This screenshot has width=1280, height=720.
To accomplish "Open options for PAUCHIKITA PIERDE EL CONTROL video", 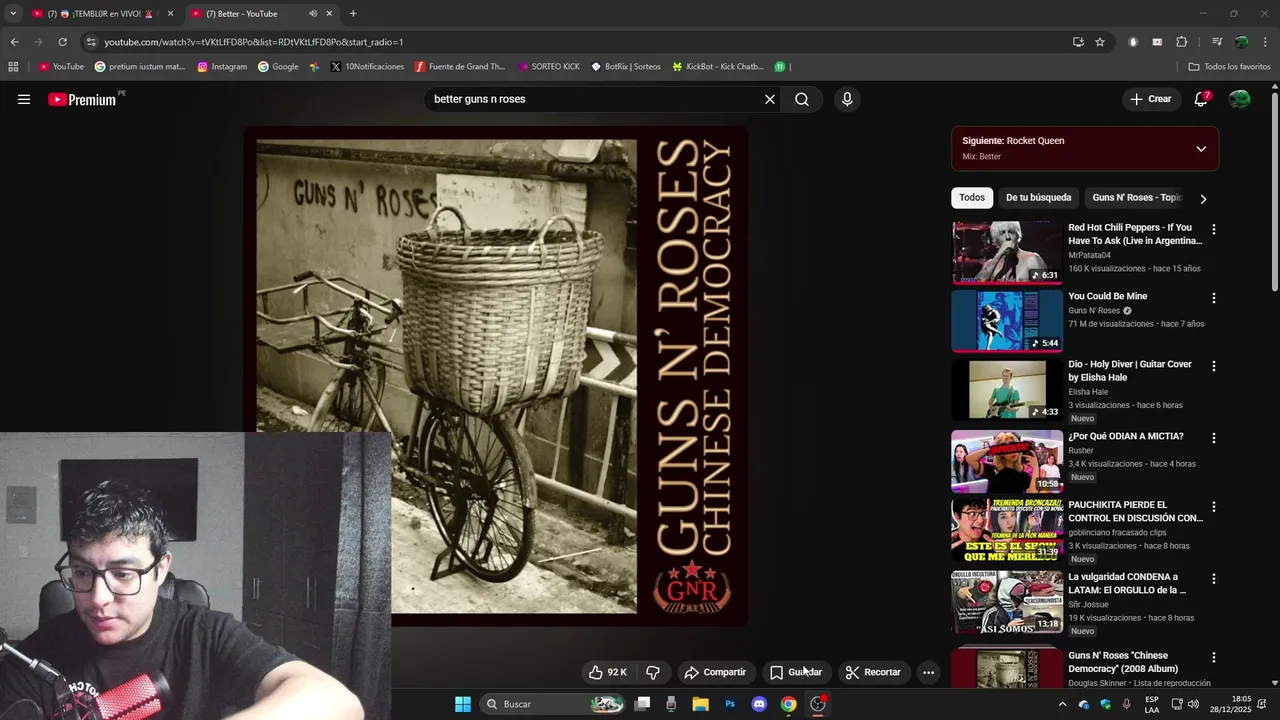I will click(x=1214, y=507).
